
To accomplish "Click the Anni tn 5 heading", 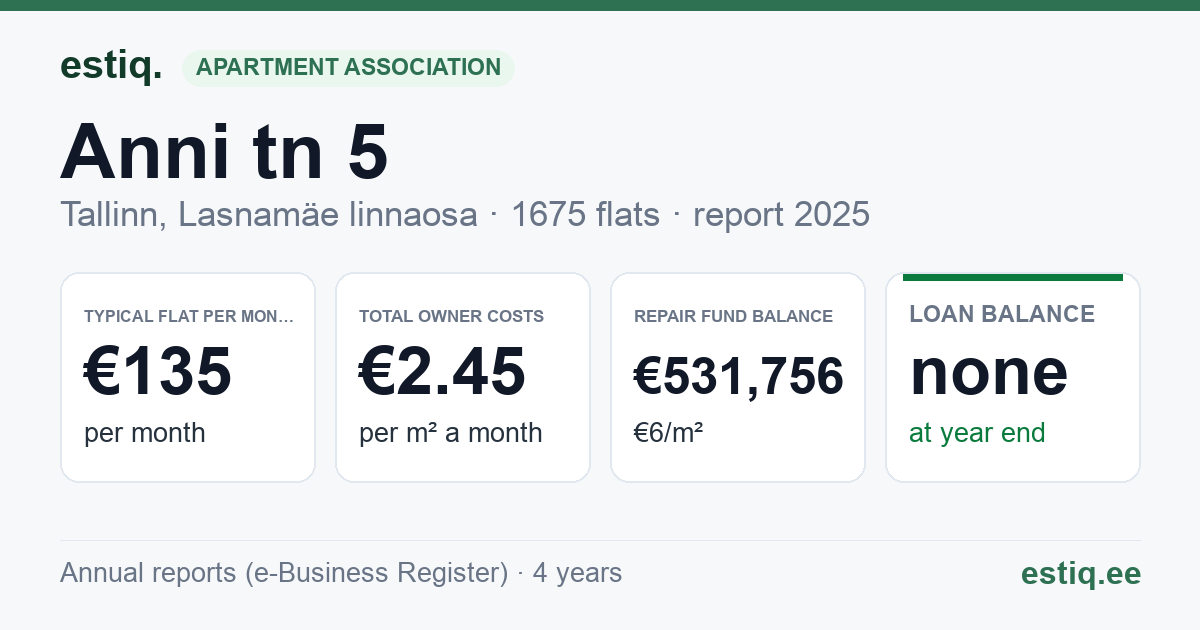I will [224, 151].
